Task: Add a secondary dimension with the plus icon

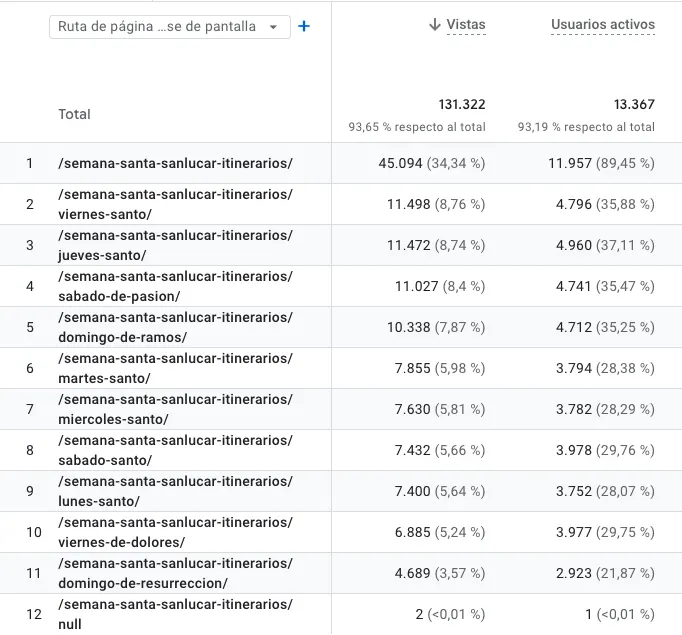Action: coord(304,26)
